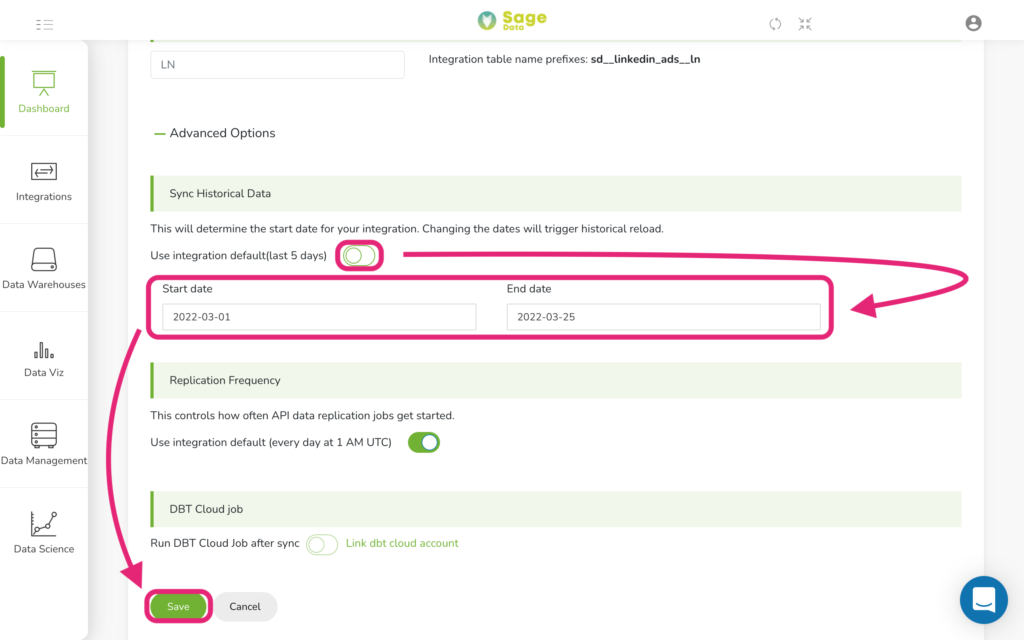This screenshot has height=640, width=1024.
Task: Click the LN table prefix input field
Action: [x=278, y=65]
